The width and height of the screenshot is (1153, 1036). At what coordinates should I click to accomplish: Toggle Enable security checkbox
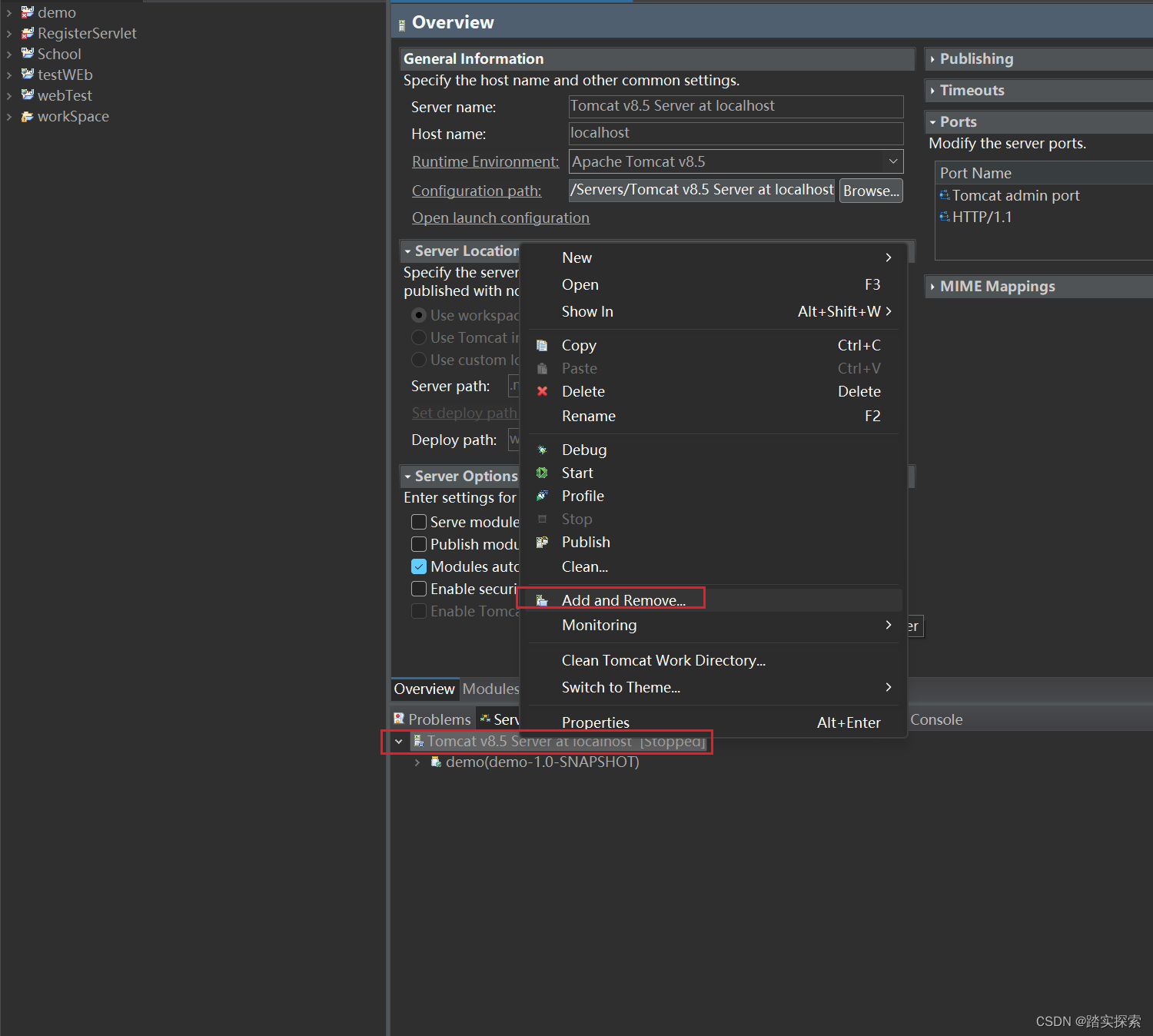[419, 589]
